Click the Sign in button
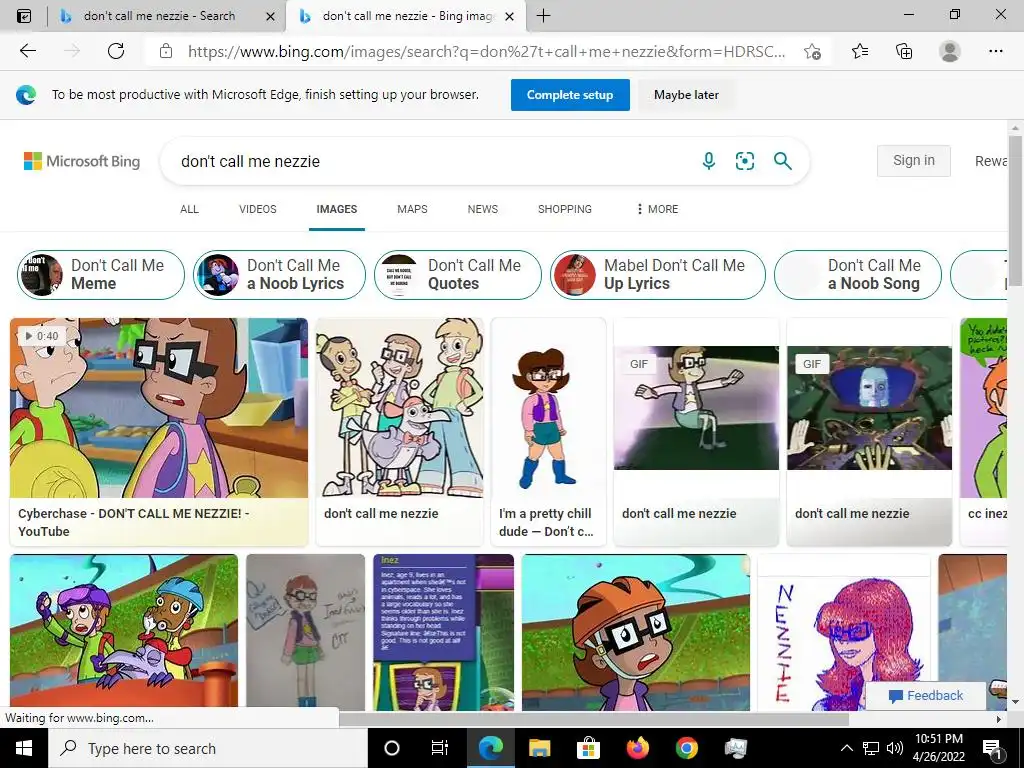The width and height of the screenshot is (1024, 768). point(914,160)
